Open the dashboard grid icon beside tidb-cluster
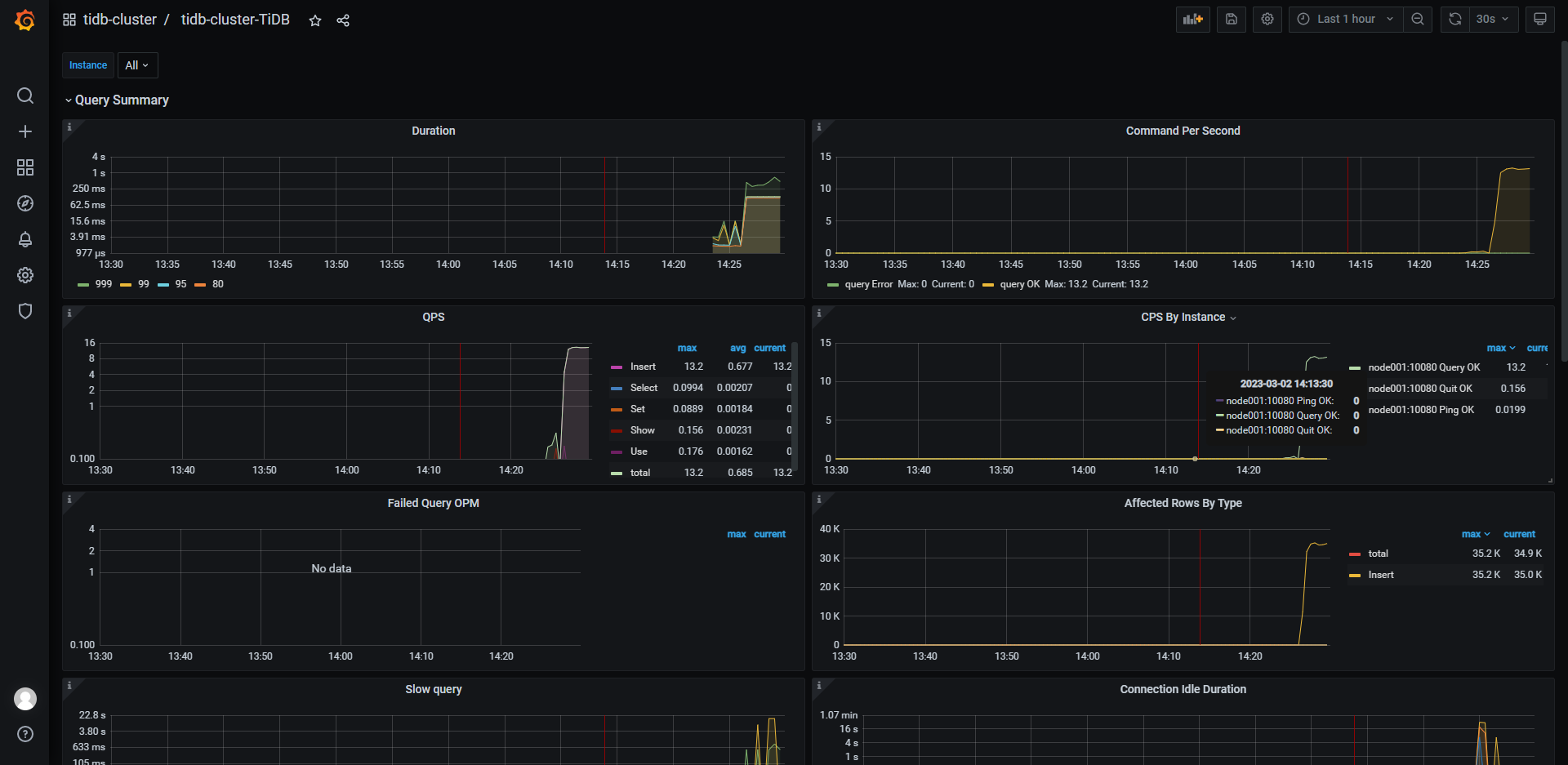 (x=69, y=20)
